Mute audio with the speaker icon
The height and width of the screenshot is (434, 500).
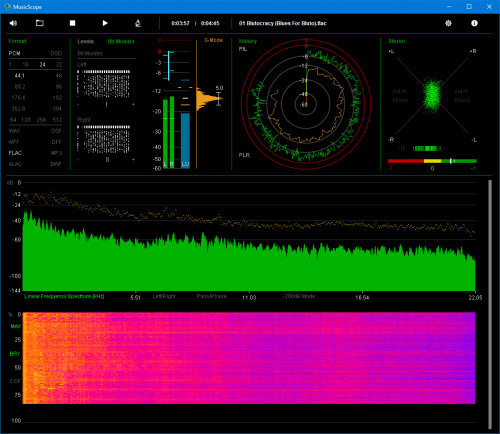click(13, 23)
